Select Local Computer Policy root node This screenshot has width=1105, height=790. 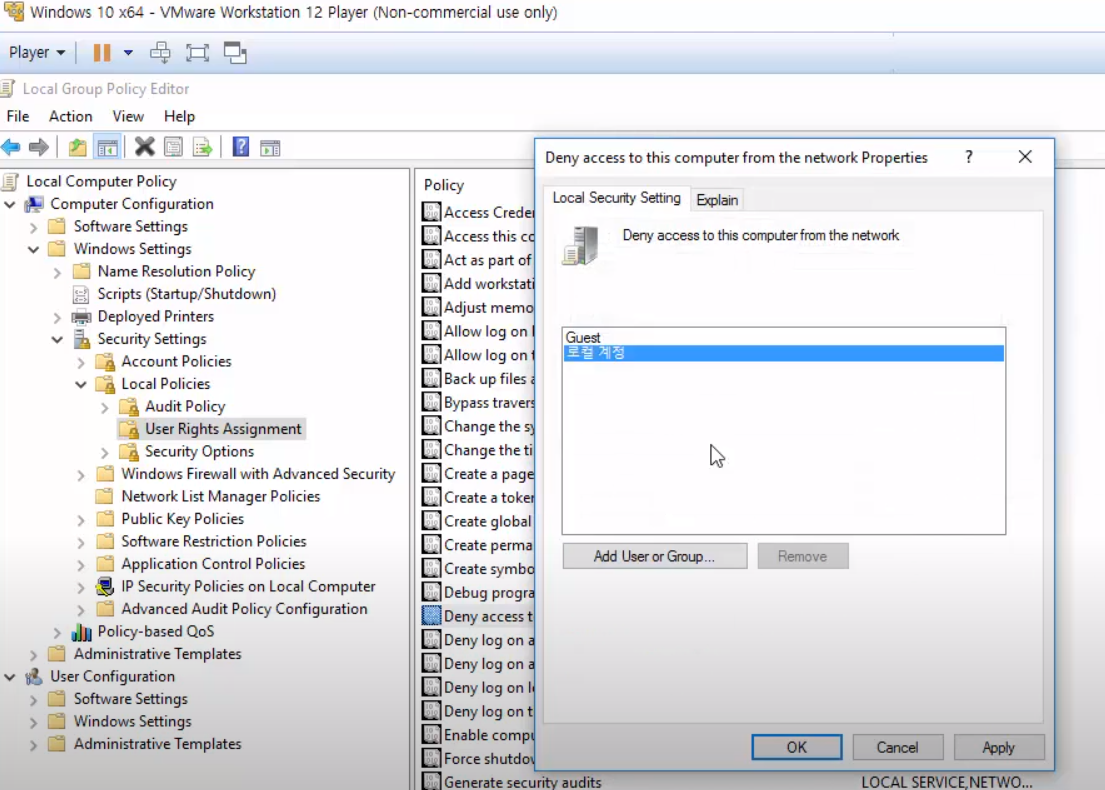(101, 181)
